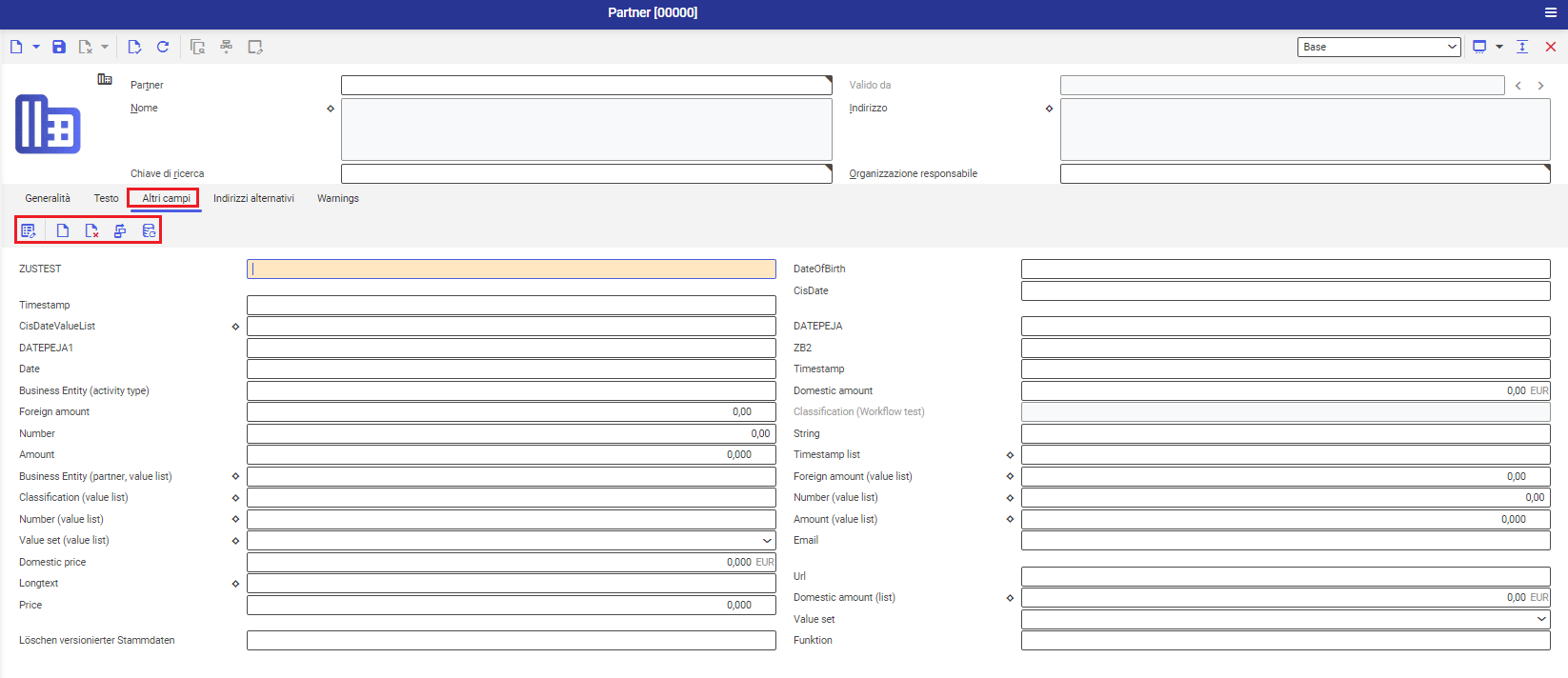Click the CisDate input field

point(1286,290)
